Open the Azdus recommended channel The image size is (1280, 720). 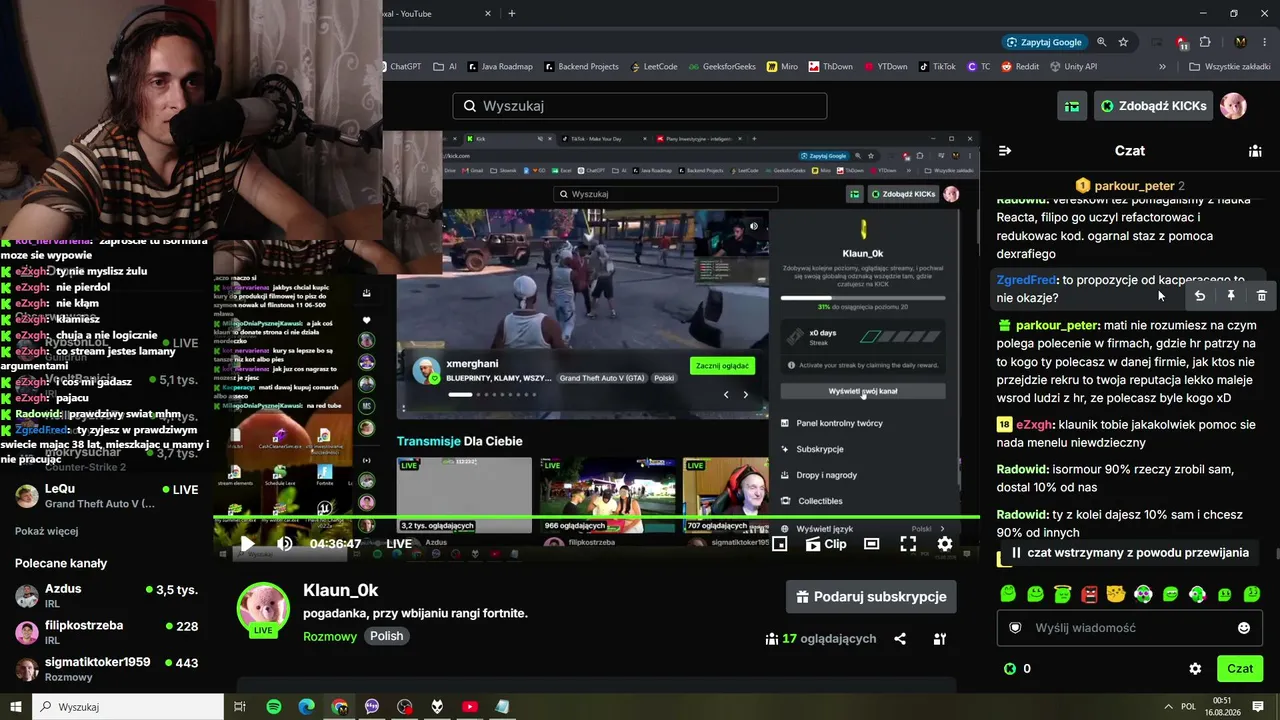[107, 597]
